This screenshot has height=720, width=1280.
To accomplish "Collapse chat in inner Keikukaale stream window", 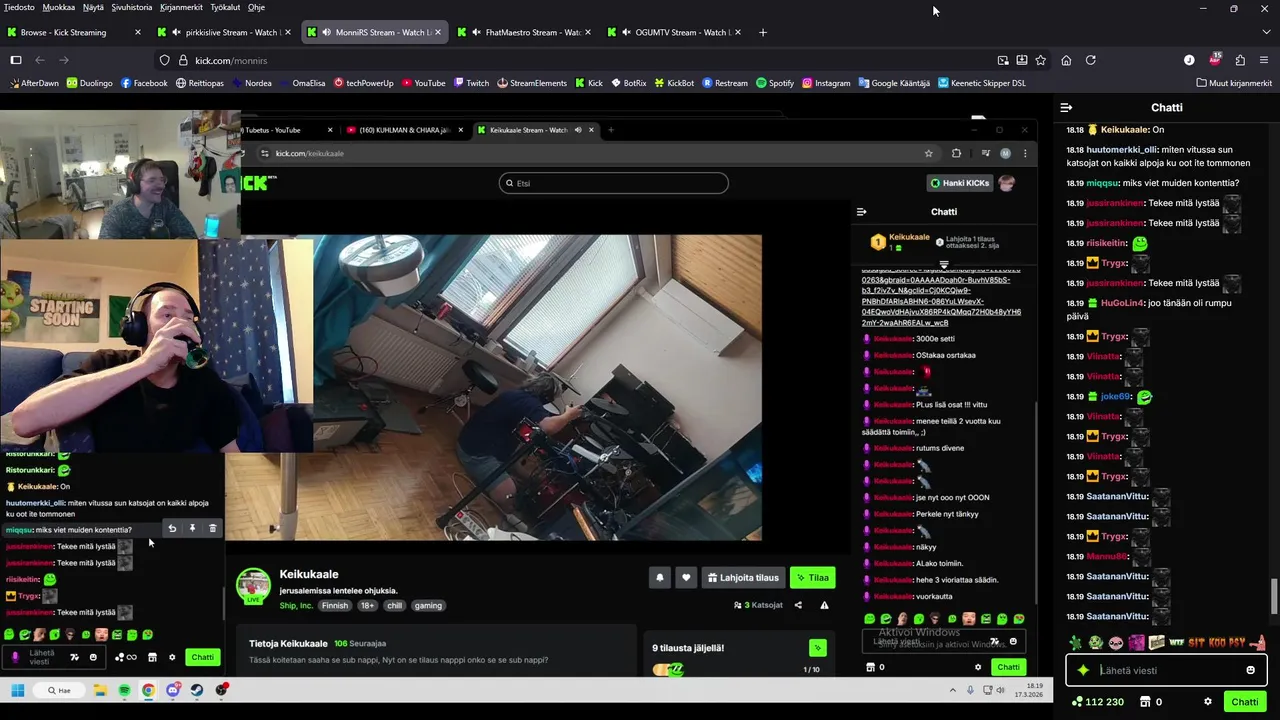I will (861, 211).
